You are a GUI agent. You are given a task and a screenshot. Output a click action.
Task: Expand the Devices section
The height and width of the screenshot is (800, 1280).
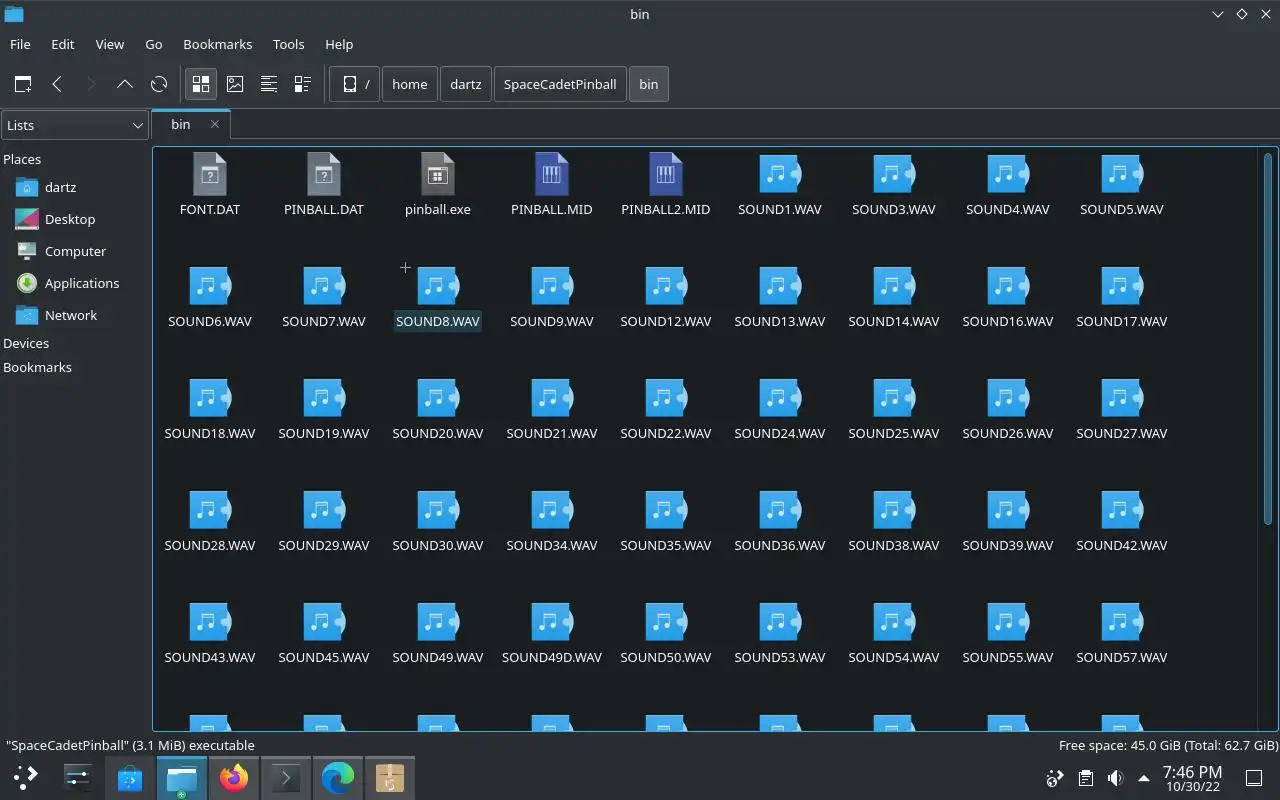tap(26, 343)
